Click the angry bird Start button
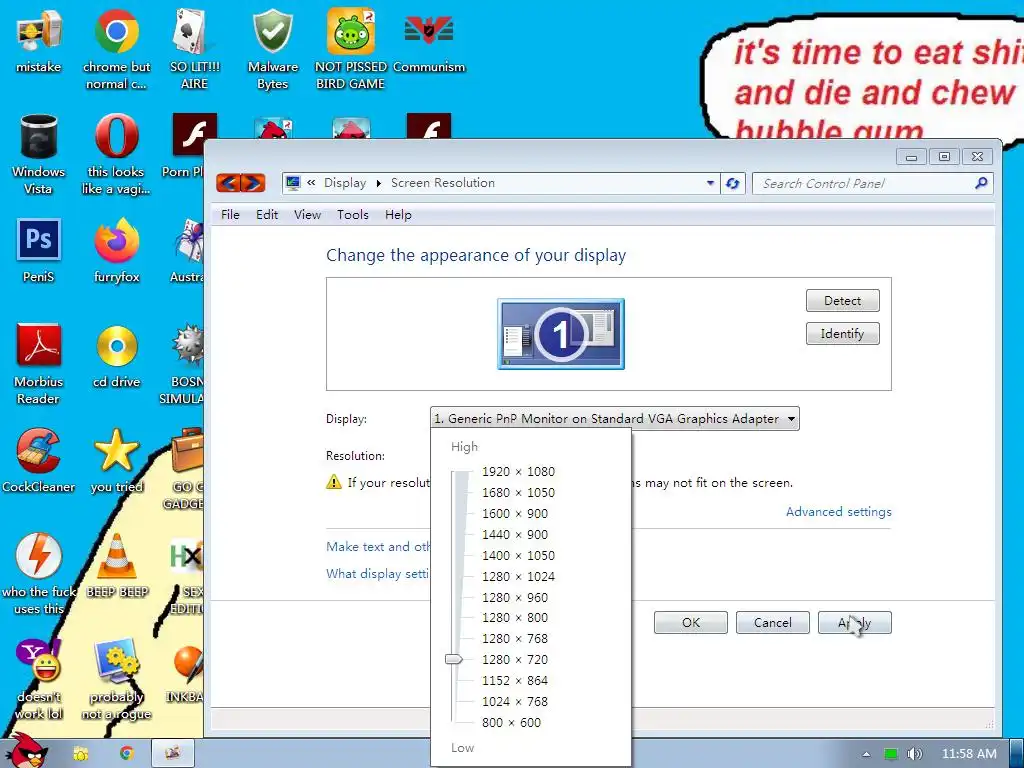 click(x=26, y=751)
